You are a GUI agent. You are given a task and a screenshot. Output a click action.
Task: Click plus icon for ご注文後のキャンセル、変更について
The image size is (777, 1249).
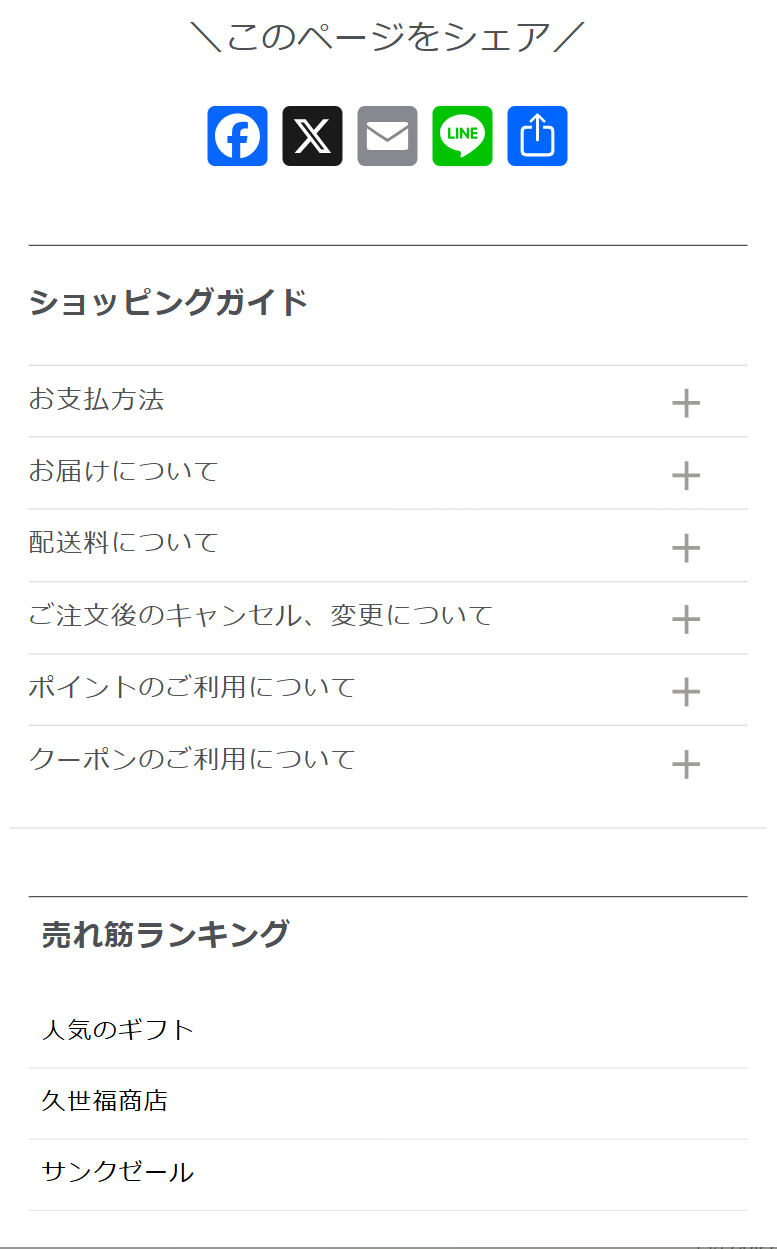coord(685,620)
